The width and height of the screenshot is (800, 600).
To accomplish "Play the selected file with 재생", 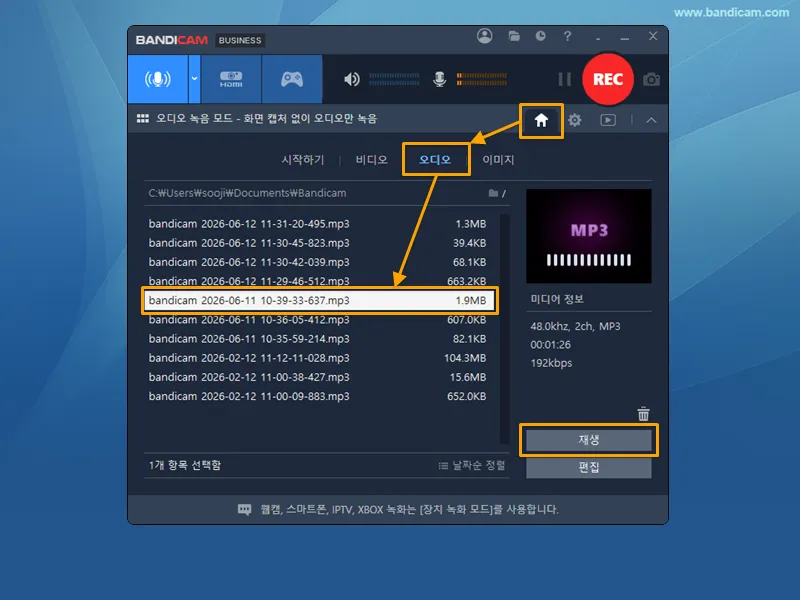I will pos(588,440).
